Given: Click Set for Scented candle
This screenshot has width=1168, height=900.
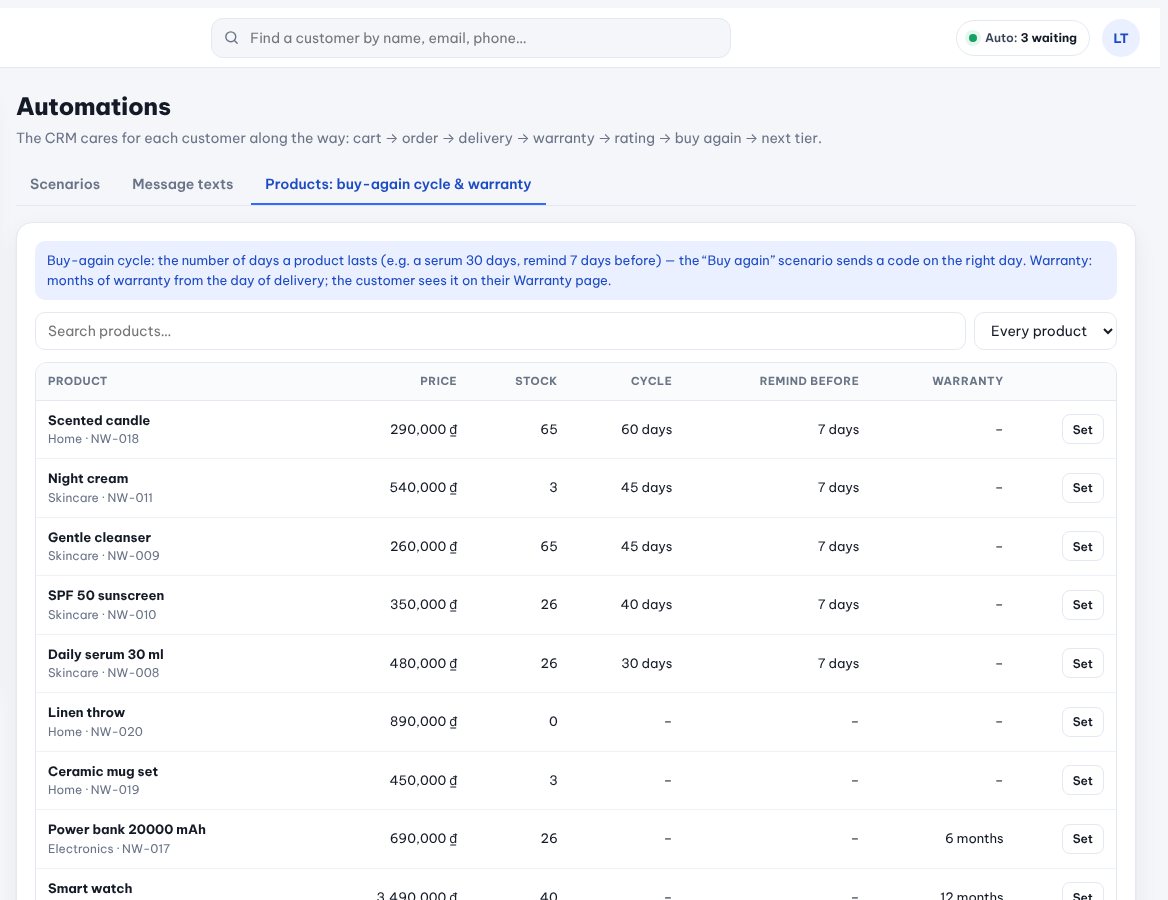Looking at the screenshot, I should pyautogui.click(x=1082, y=429).
